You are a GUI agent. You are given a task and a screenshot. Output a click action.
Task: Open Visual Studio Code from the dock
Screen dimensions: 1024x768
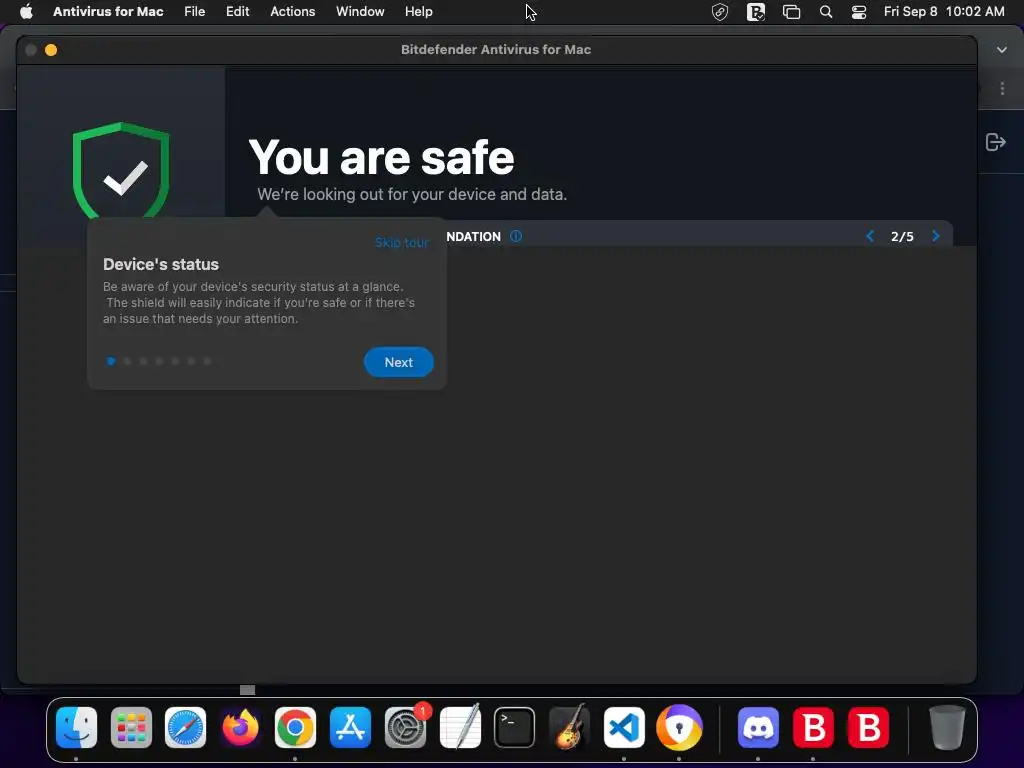624,728
